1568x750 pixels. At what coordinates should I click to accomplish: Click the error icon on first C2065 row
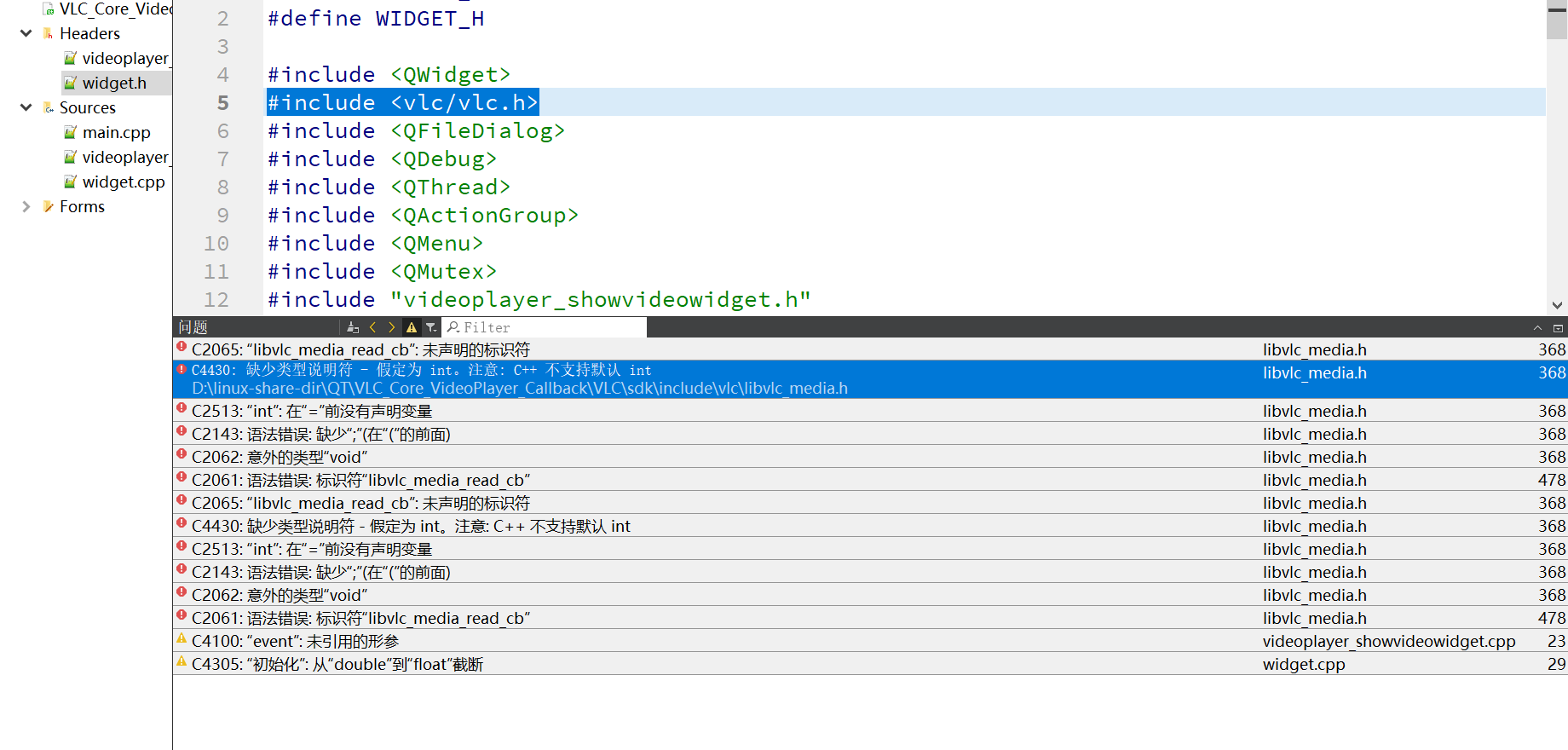tap(182, 347)
